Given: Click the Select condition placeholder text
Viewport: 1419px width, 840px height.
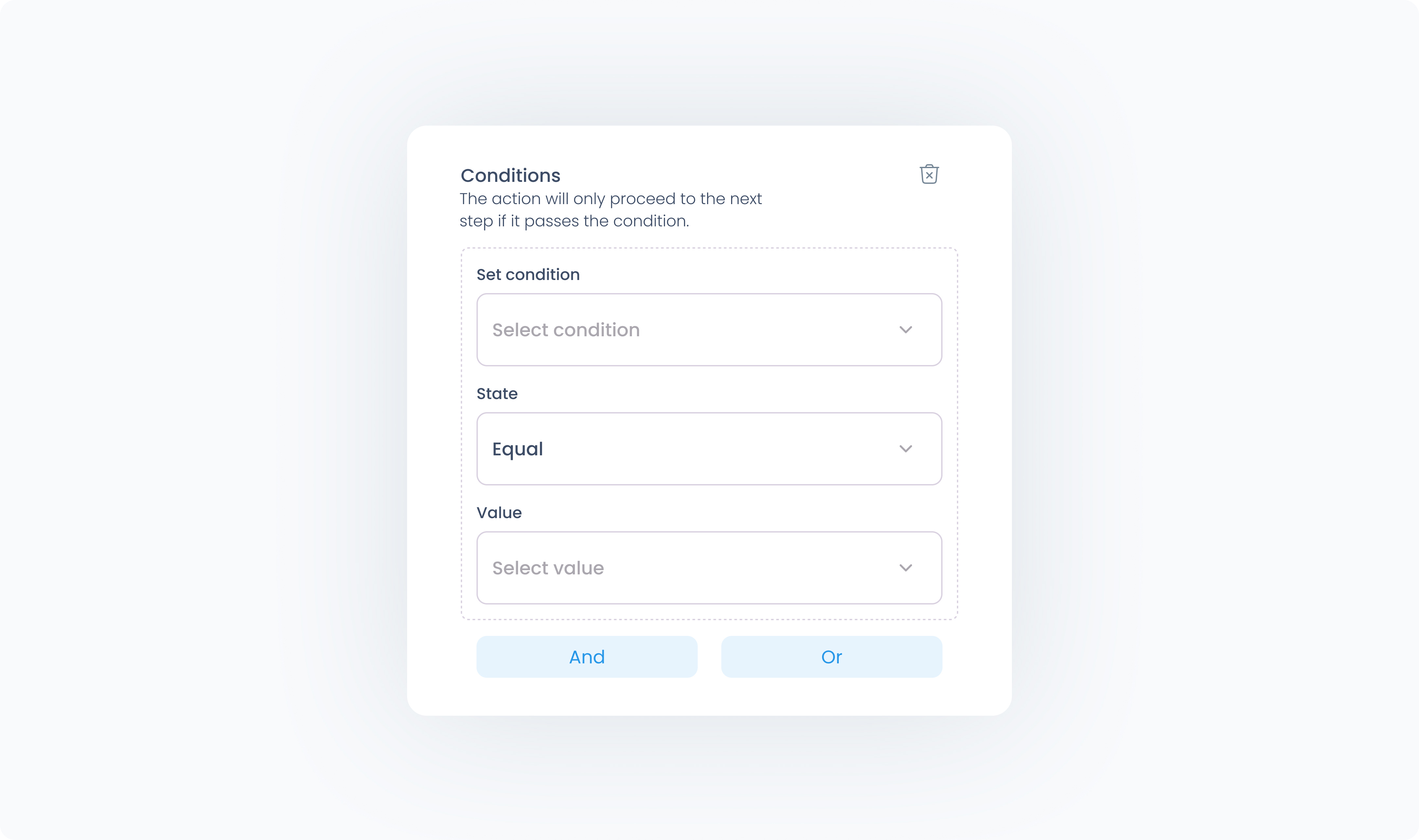Looking at the screenshot, I should pyautogui.click(x=566, y=330).
